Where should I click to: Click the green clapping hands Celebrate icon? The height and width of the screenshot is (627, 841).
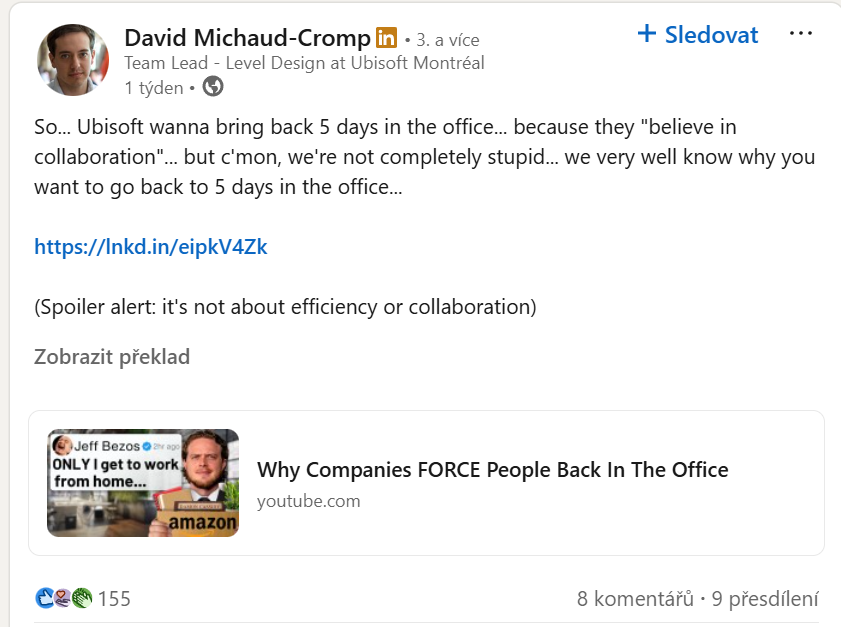pyautogui.click(x=81, y=599)
